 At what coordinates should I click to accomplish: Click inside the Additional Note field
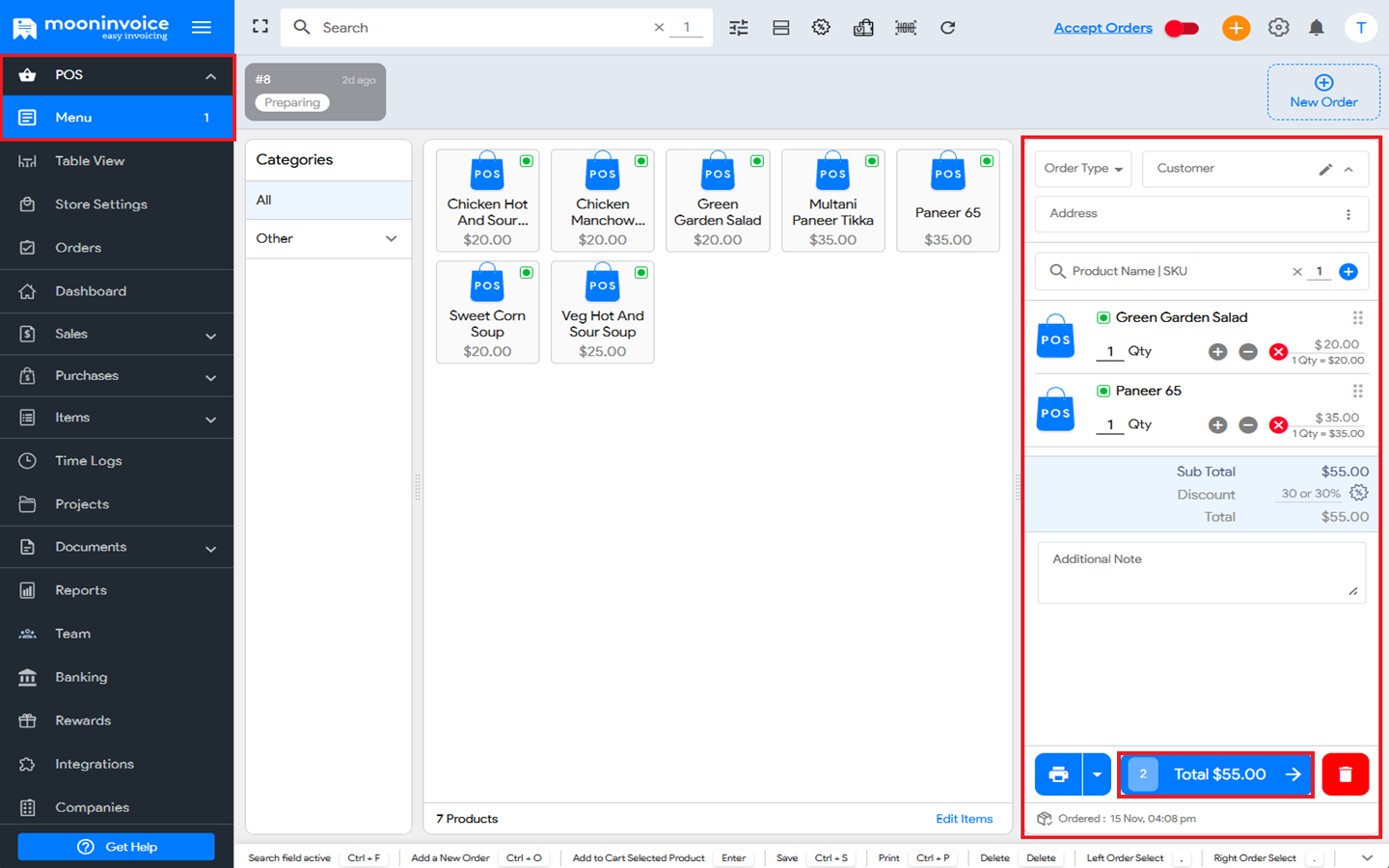1200,571
